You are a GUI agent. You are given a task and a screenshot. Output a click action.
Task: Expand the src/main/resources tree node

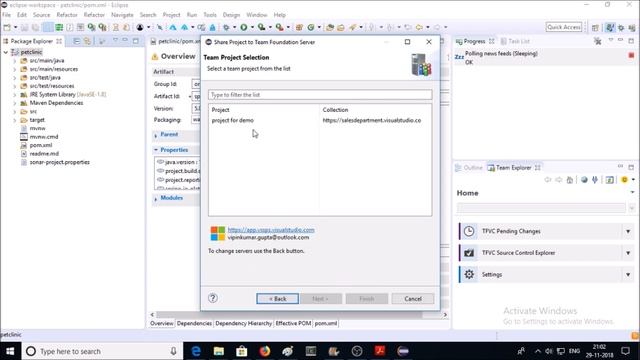(x=15, y=69)
